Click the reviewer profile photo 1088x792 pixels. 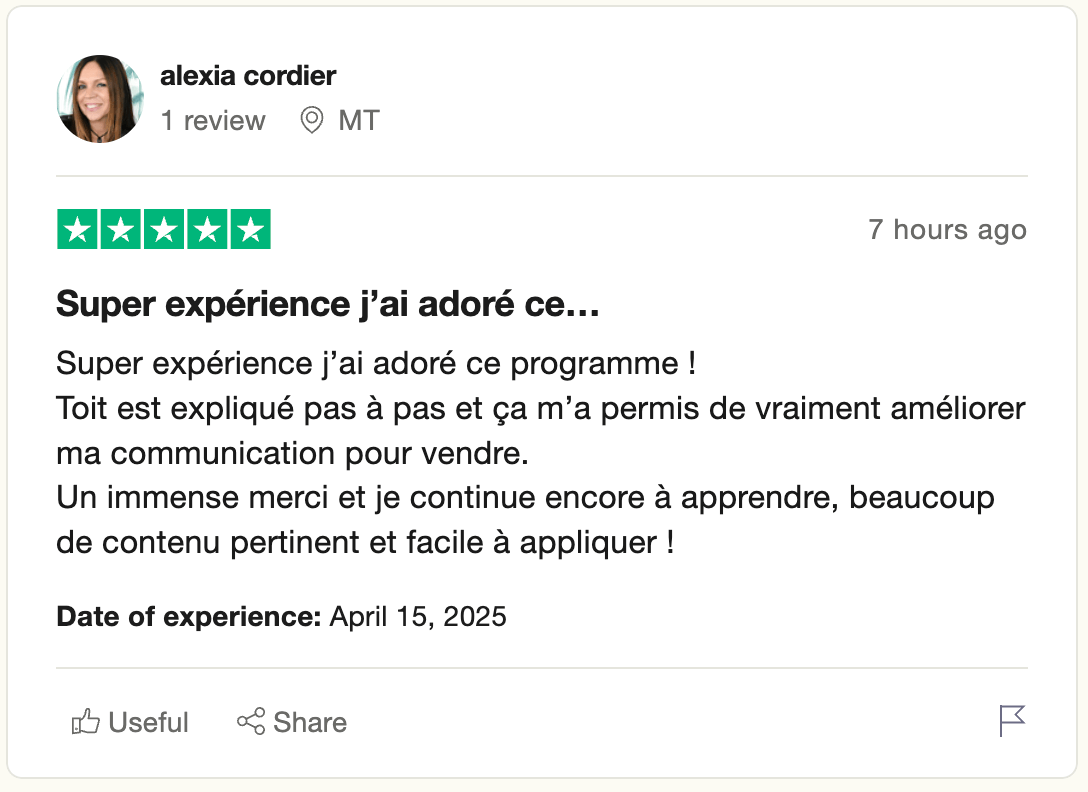(101, 99)
